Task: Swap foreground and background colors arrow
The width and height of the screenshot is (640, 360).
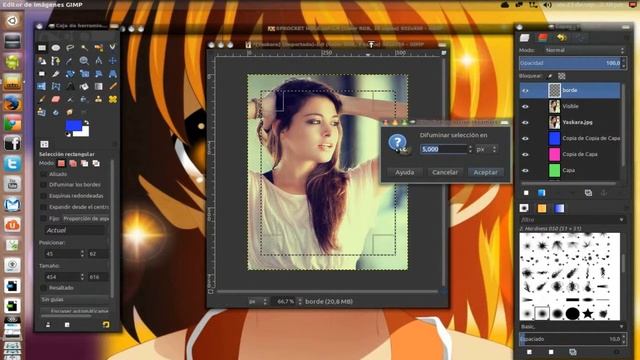Action: (87, 122)
